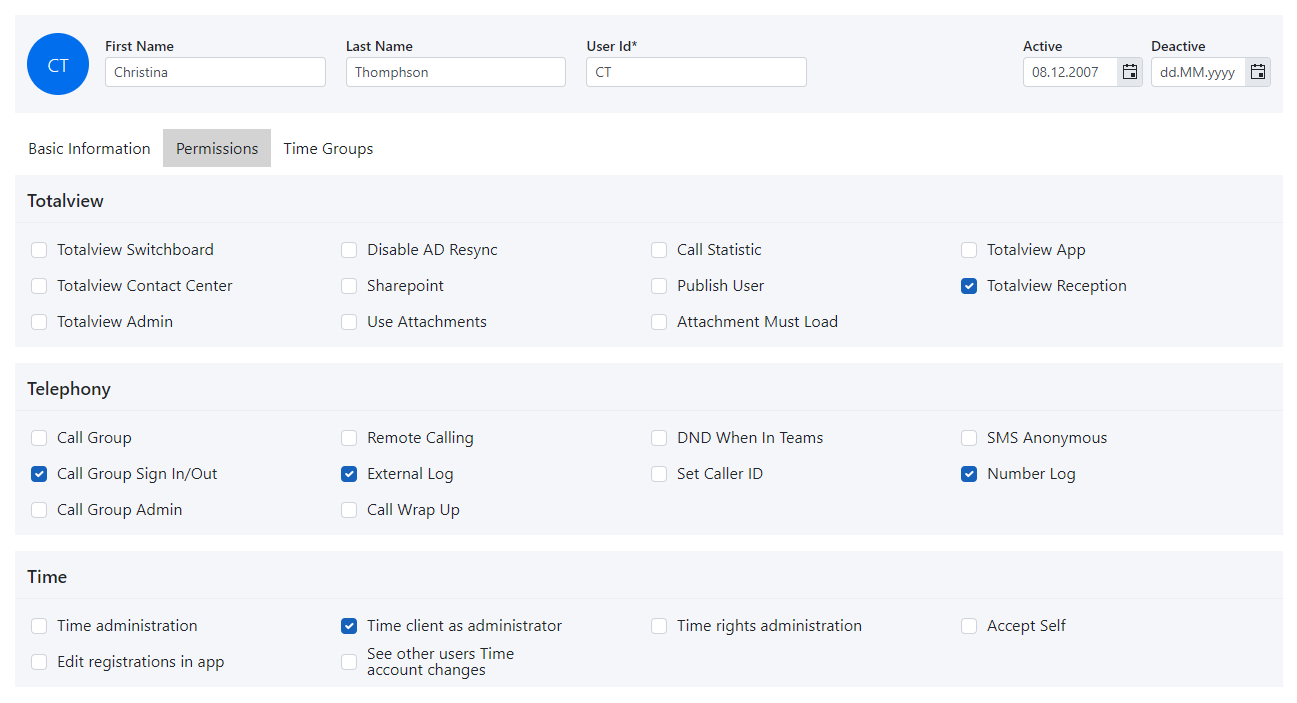Uncheck Totalview Reception checkbox
The height and width of the screenshot is (703, 1297).
pyautogui.click(x=969, y=286)
